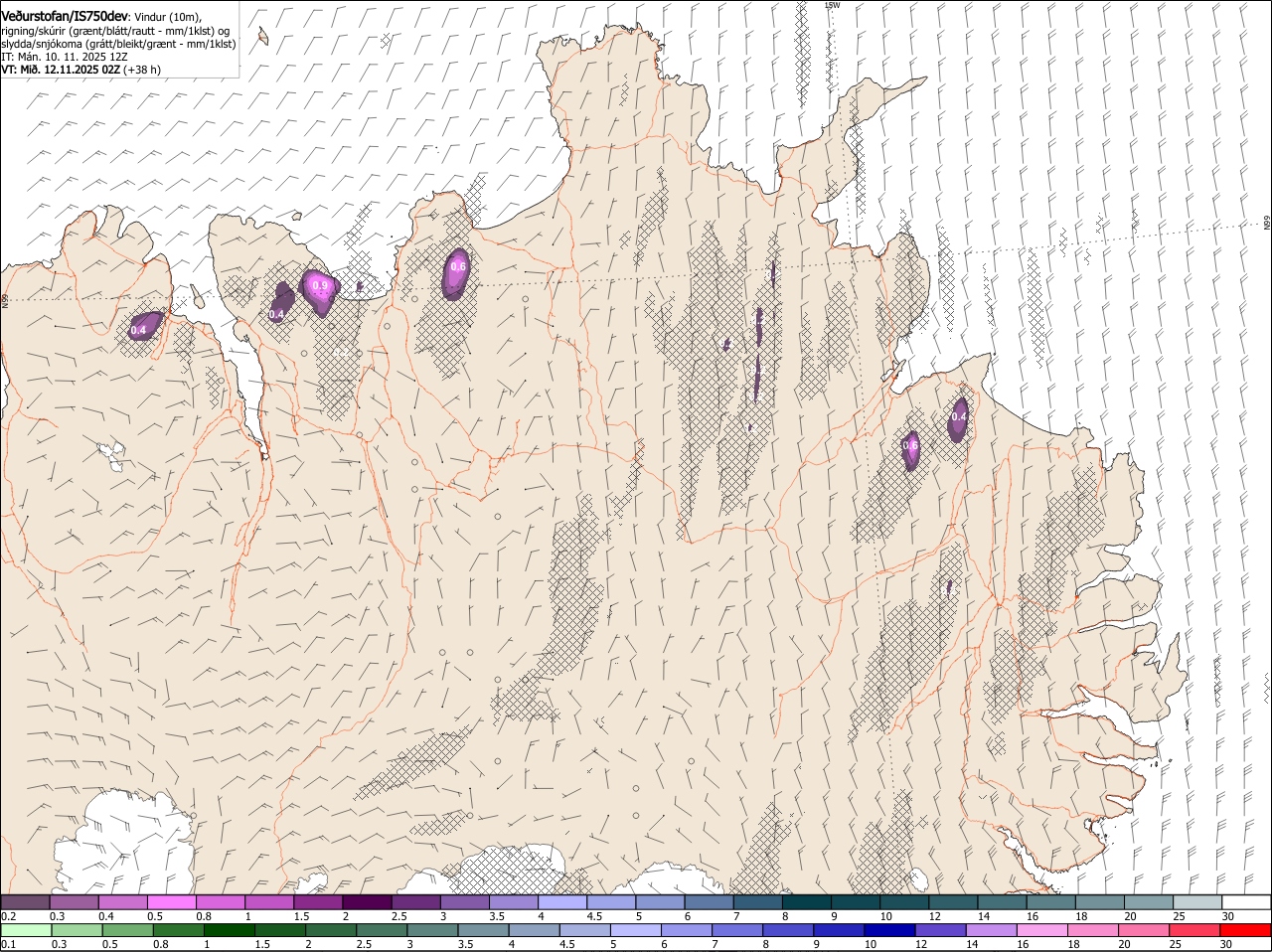Click the 0.6 label on the north-central purple blob
This screenshot has height=952, width=1272.
pos(458,266)
